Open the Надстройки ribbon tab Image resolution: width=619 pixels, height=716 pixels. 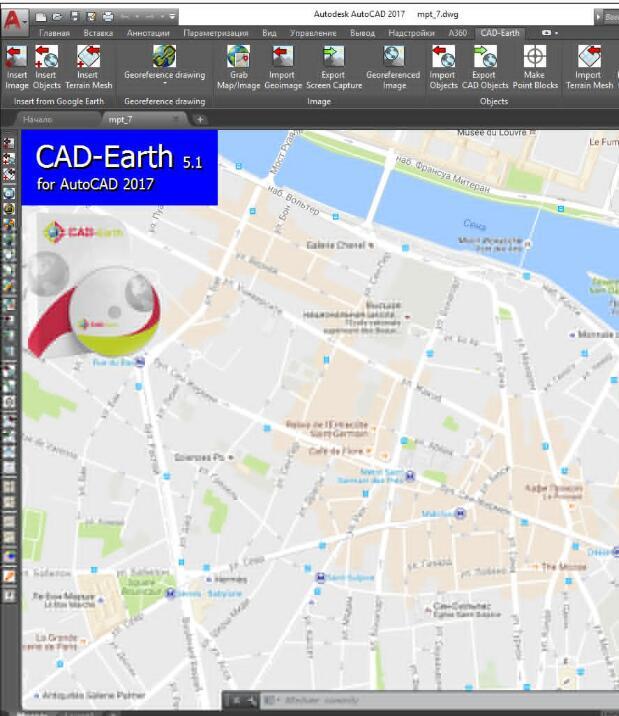(411, 33)
